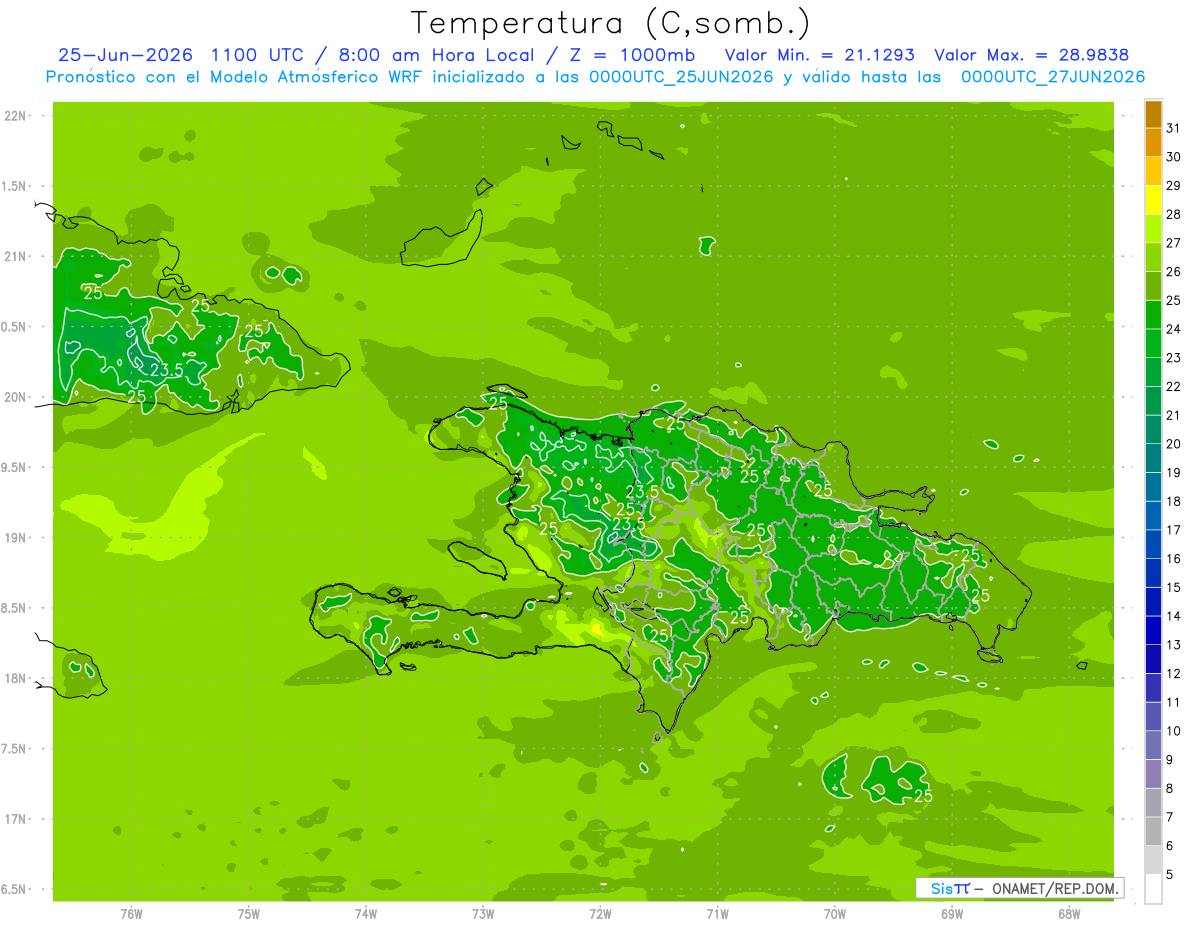Viewport: 1200px width, 927px height.
Task: Click the 'SisTT - ONAMET/REP.DOM.' credit label
Action: [1019, 888]
